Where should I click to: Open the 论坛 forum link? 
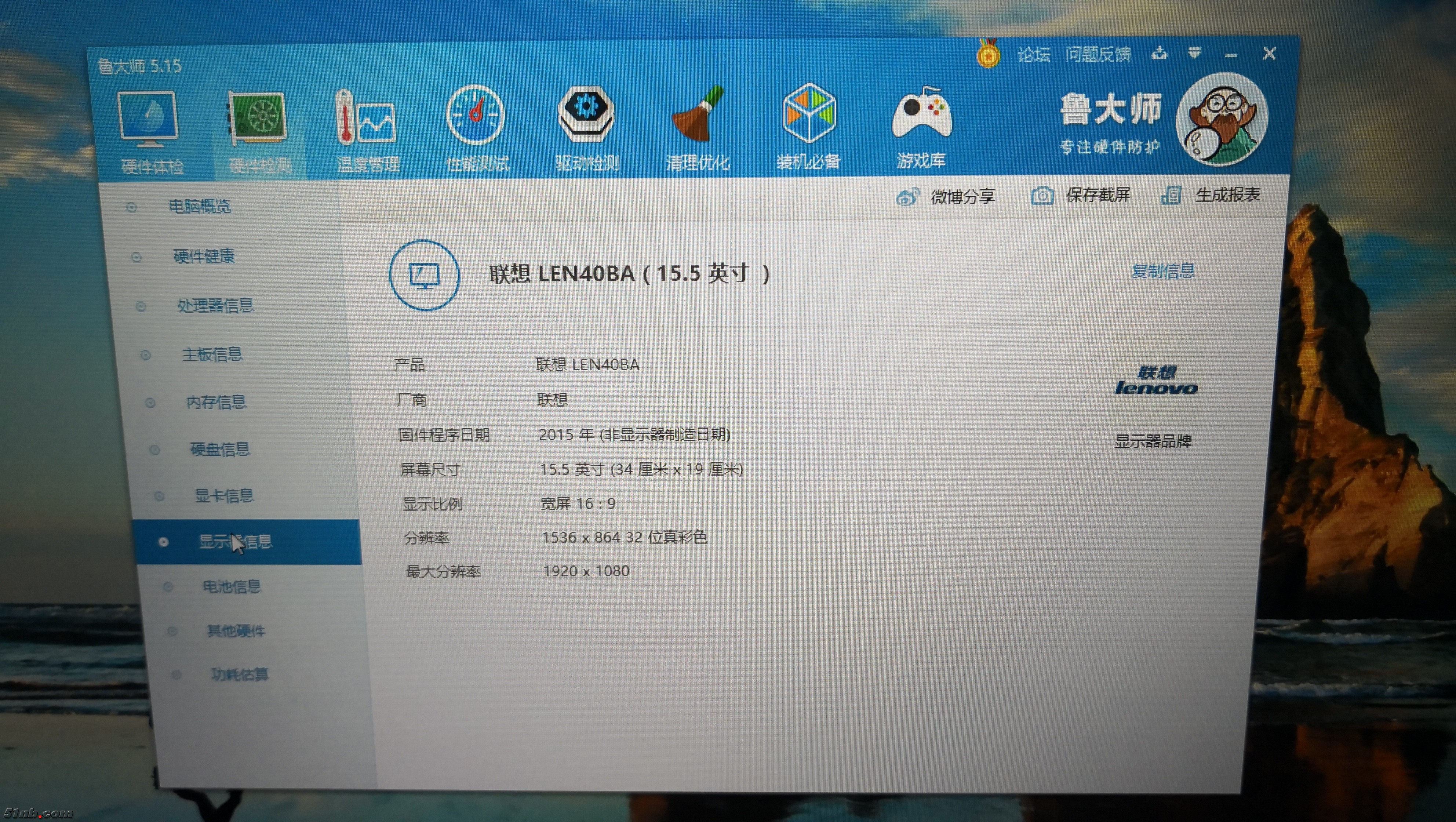(x=1033, y=55)
